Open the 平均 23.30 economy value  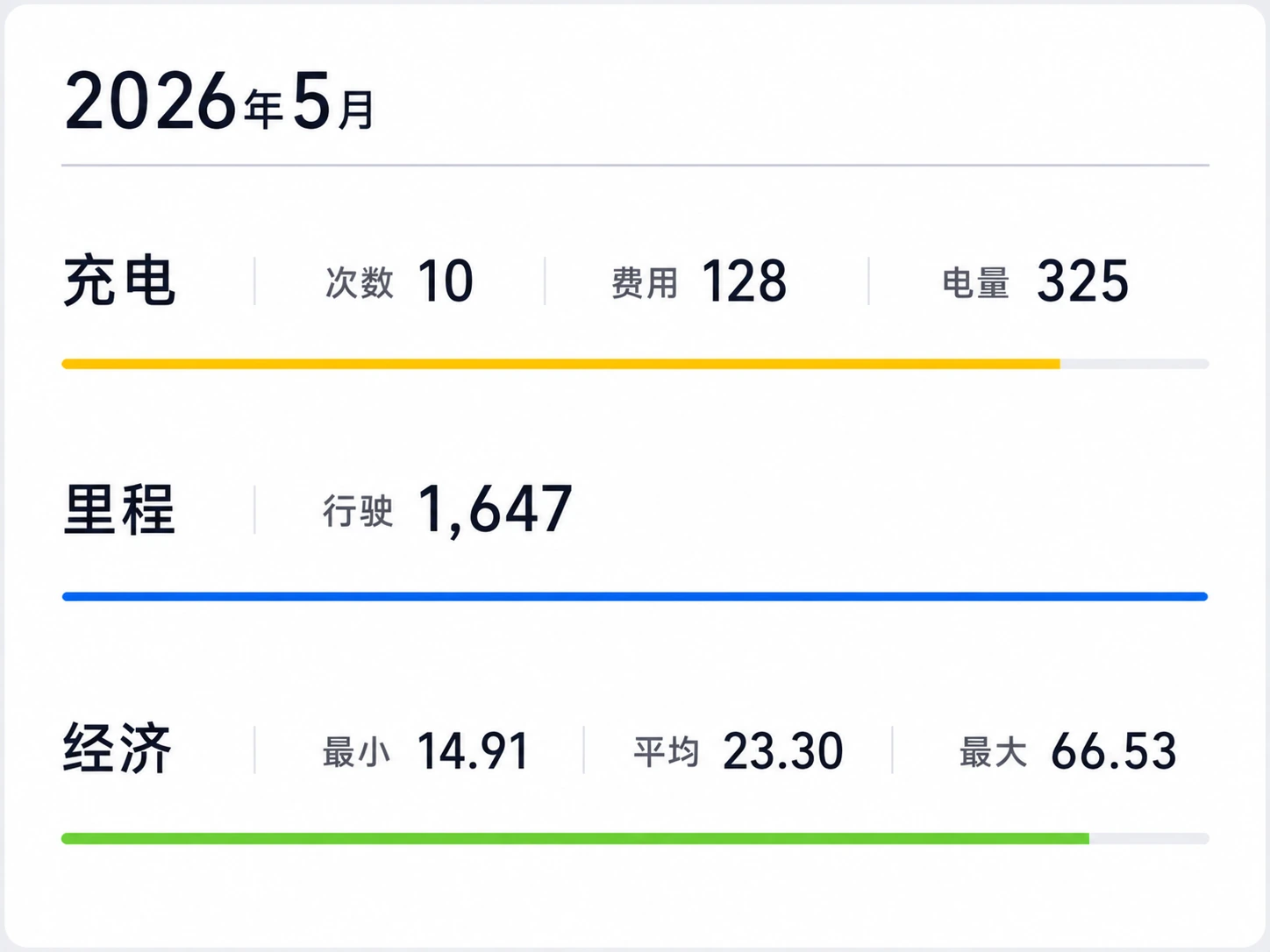(x=738, y=751)
